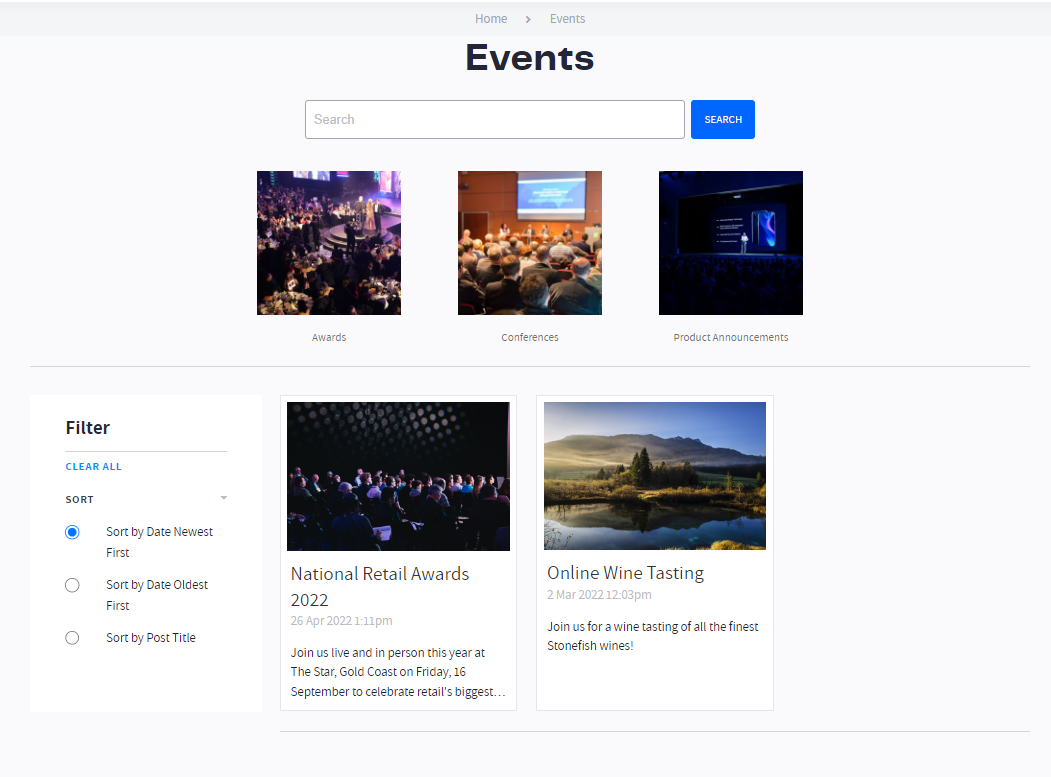The width and height of the screenshot is (1051, 777).
Task: Click the Sort by Post Title label
Action: (151, 638)
